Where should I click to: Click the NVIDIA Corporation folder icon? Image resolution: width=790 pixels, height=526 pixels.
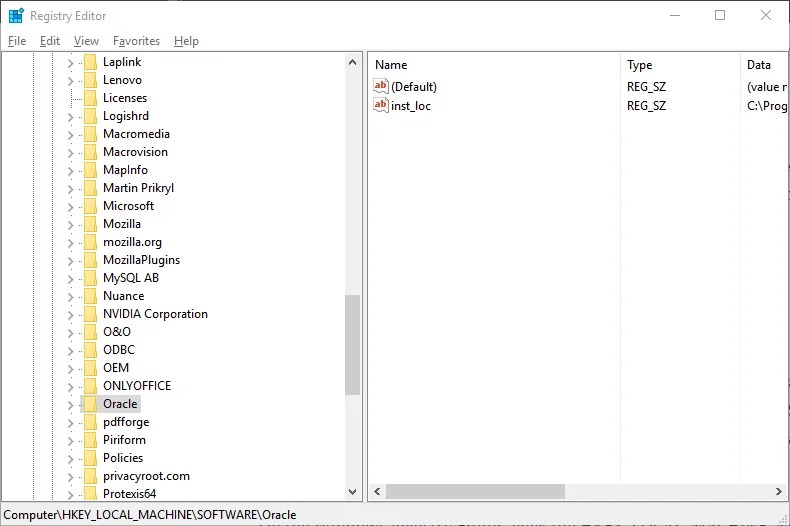click(90, 314)
